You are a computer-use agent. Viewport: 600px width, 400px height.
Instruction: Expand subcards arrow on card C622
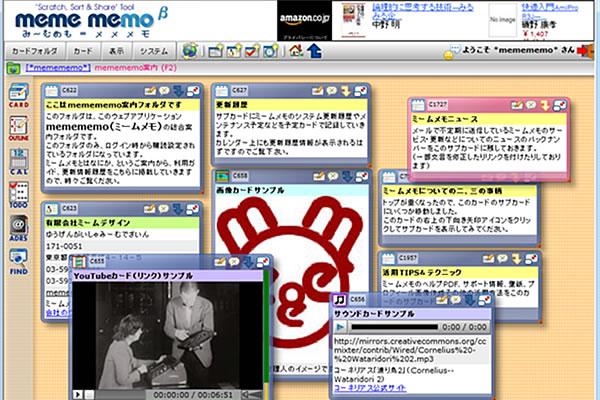point(177,92)
